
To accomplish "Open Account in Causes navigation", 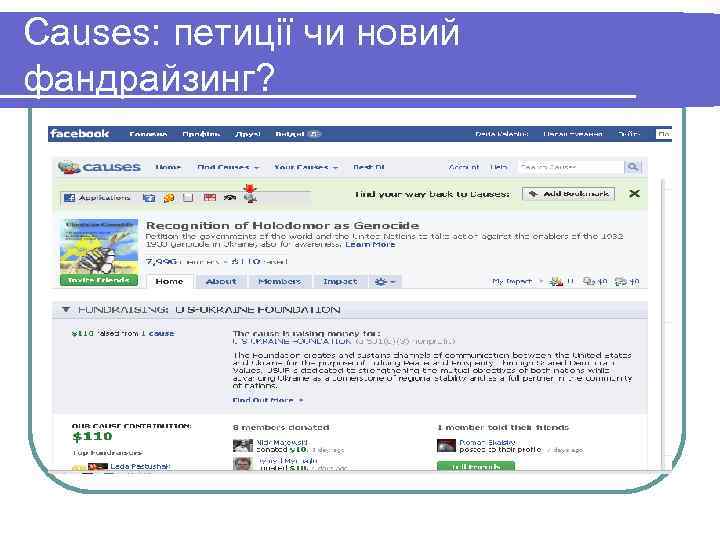I will pos(464,167).
